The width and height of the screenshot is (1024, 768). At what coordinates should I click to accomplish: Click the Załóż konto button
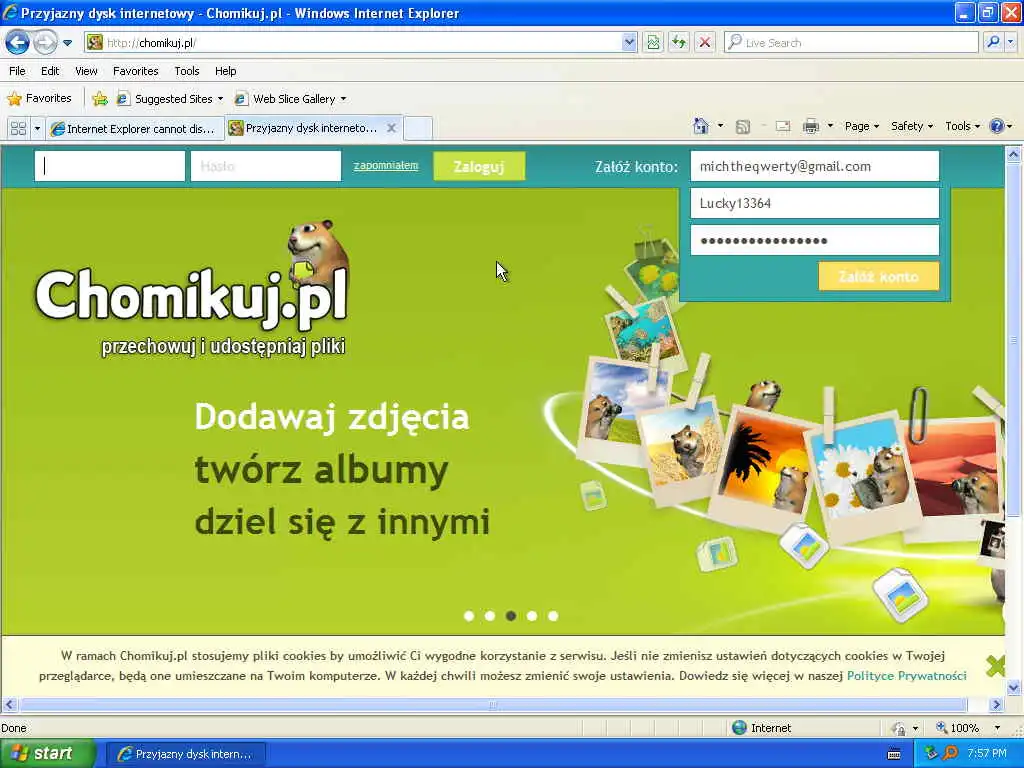(878, 276)
